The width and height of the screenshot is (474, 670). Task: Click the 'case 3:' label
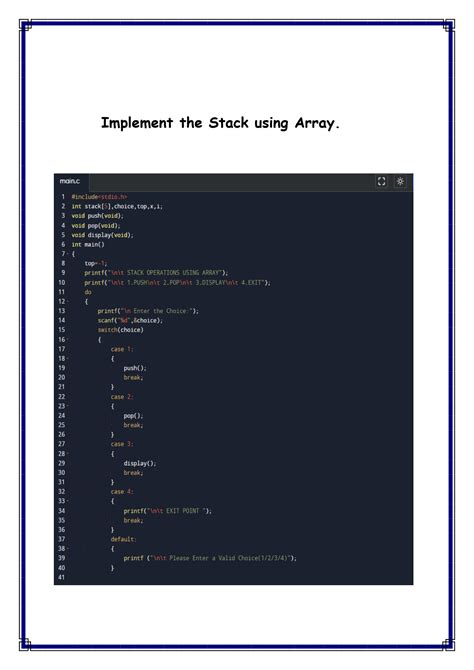click(122, 444)
